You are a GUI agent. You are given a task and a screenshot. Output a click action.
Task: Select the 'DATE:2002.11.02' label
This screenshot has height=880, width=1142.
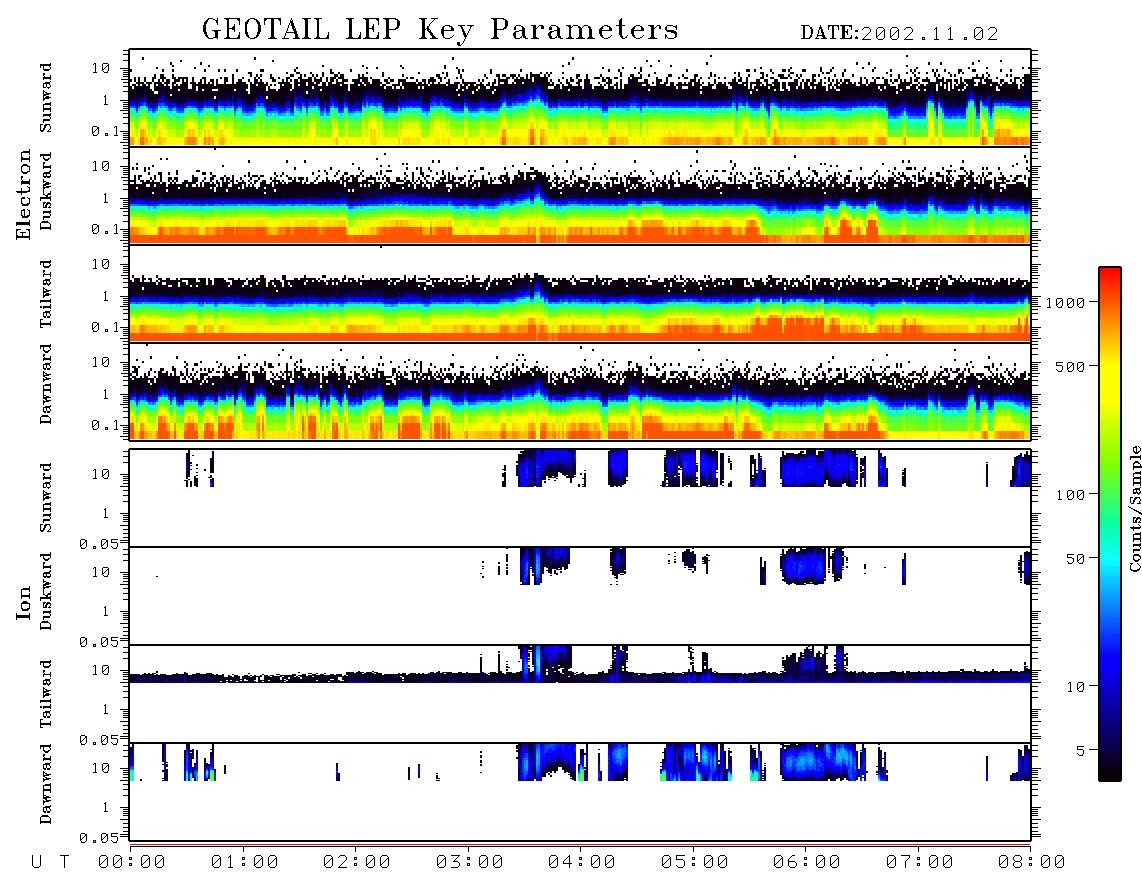click(899, 34)
